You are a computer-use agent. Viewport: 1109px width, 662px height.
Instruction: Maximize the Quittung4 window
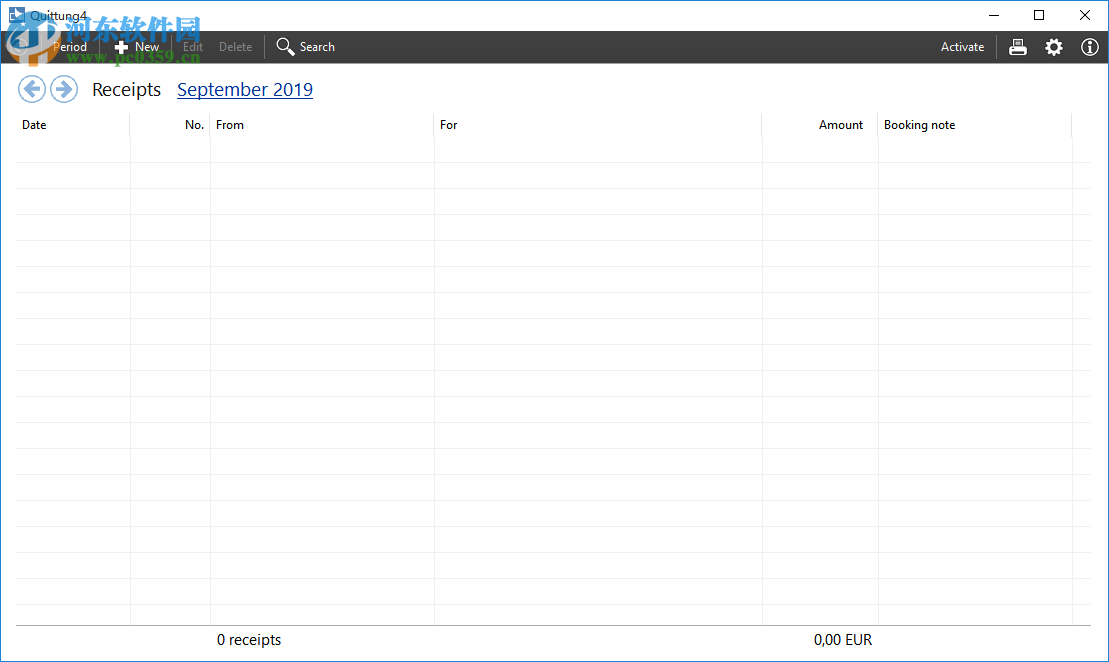coord(1039,15)
